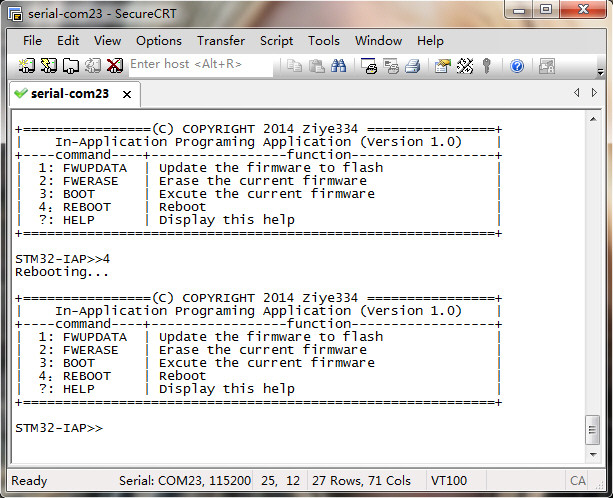Click the Disconnect red X icon

pos(115,66)
